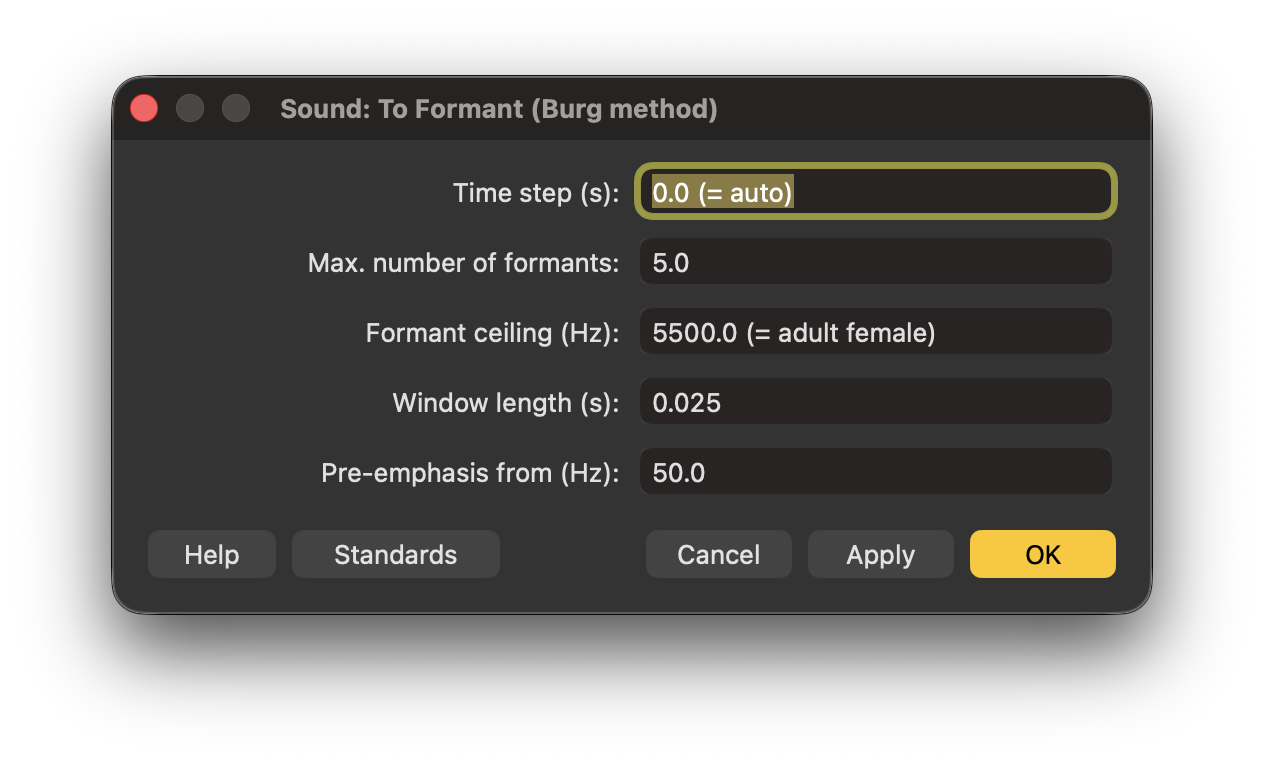Apply the formant settings
Screen dimensions: 1264x762
[x=880, y=554]
